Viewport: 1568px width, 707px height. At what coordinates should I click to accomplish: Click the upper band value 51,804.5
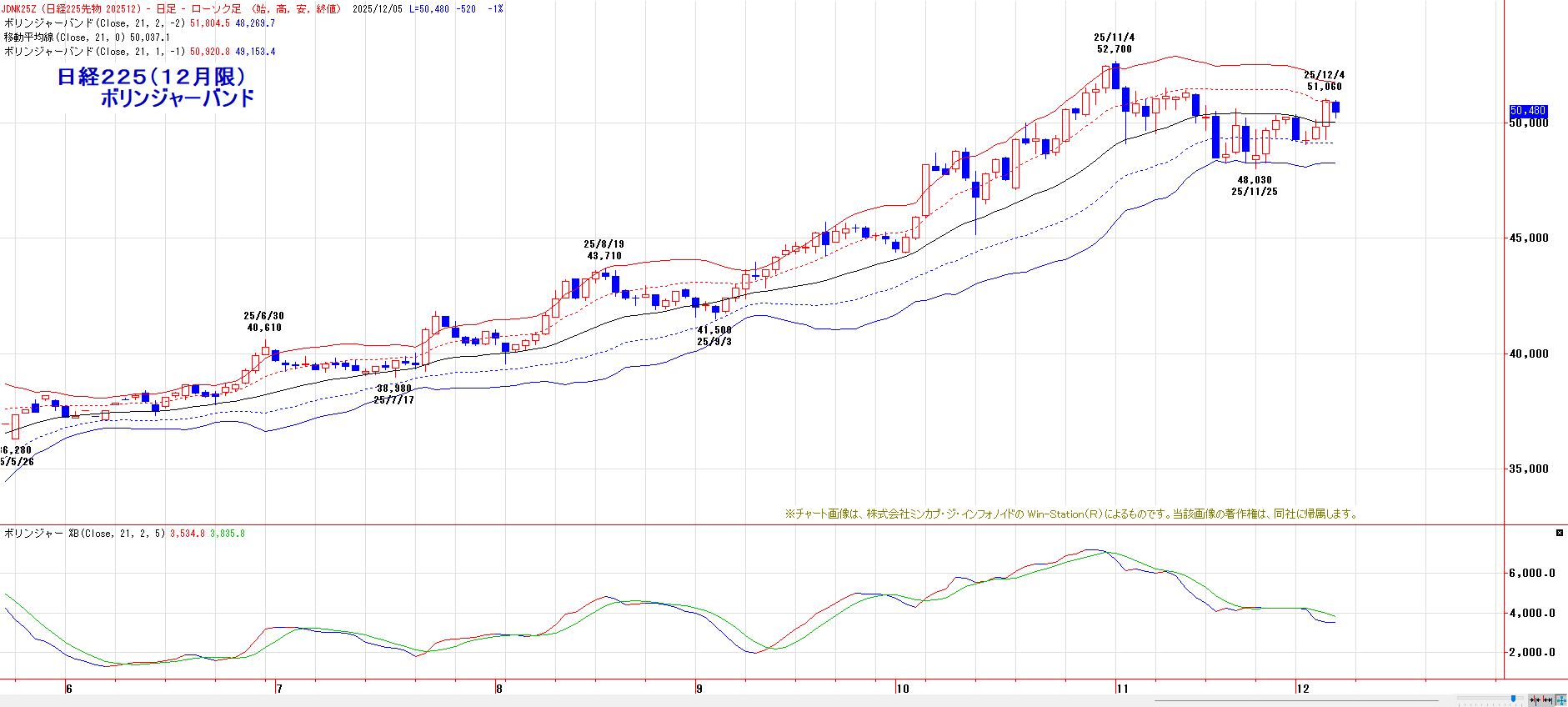212,23
